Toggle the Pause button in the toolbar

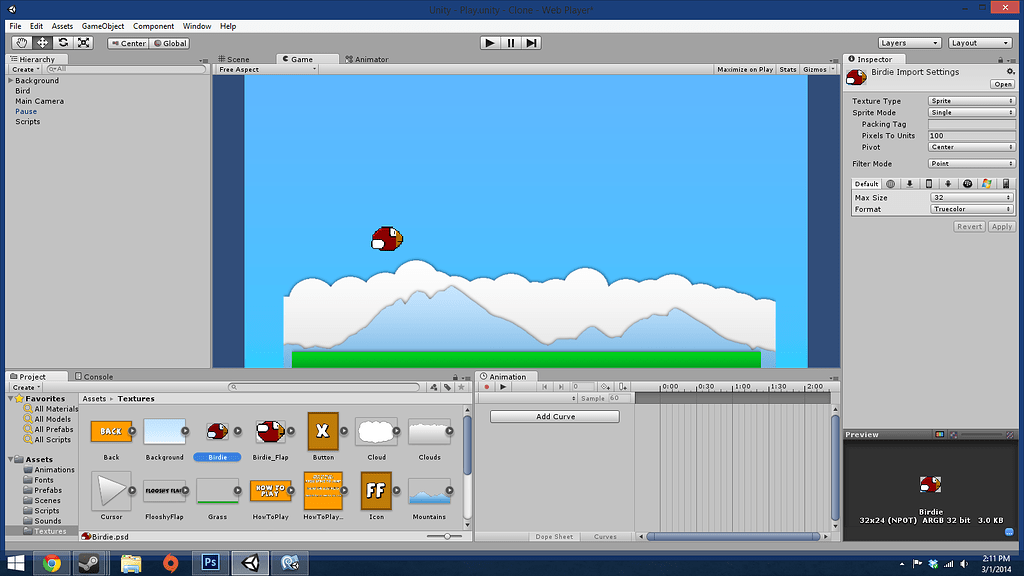click(x=510, y=42)
